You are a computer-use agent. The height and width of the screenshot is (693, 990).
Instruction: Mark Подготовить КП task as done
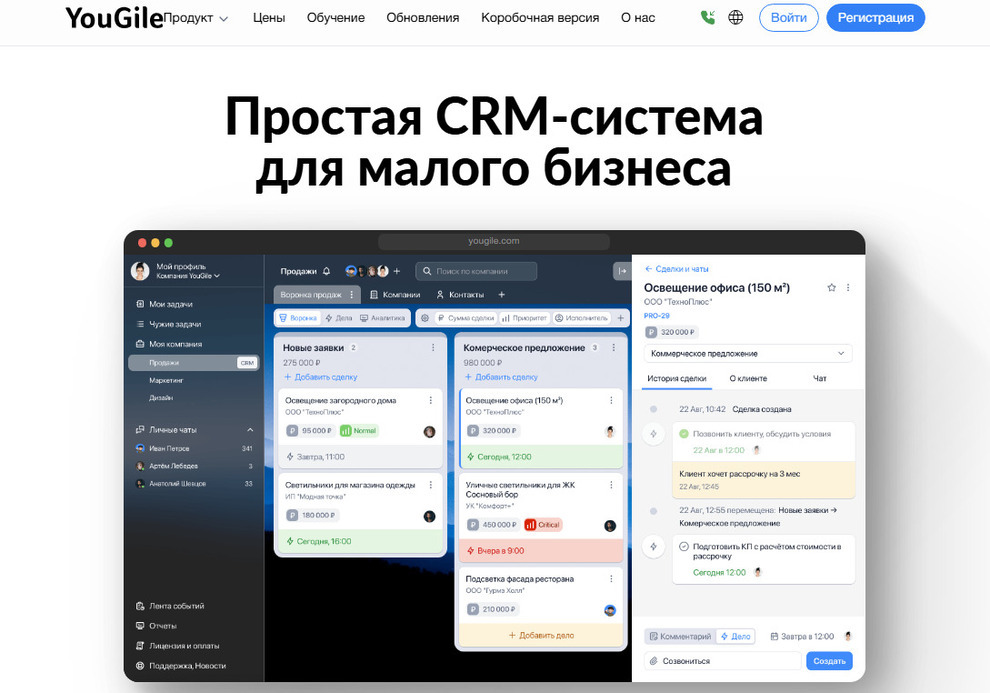(x=684, y=546)
